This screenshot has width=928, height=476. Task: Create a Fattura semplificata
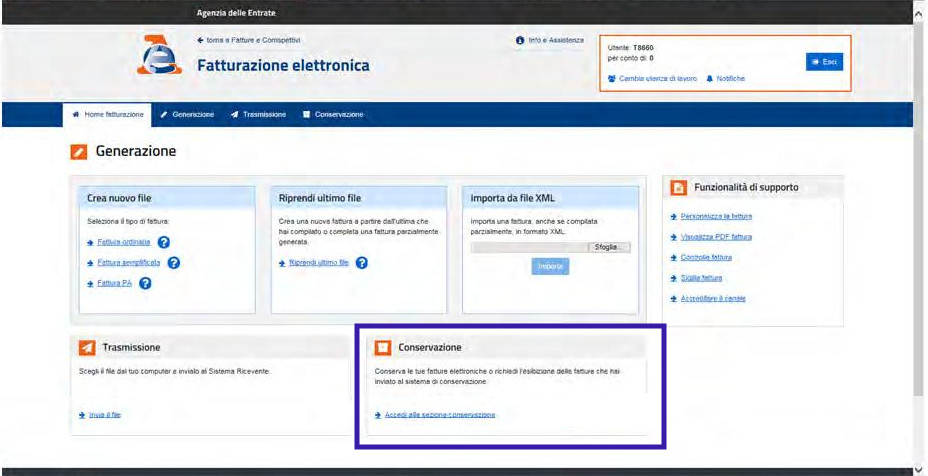[x=128, y=263]
